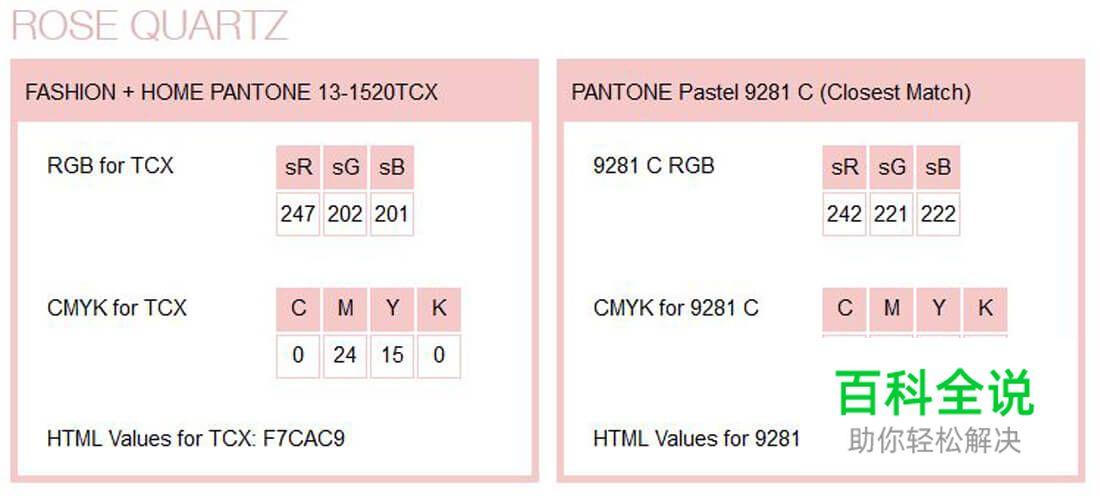Click the sB header cell for 9281 C

point(938,168)
